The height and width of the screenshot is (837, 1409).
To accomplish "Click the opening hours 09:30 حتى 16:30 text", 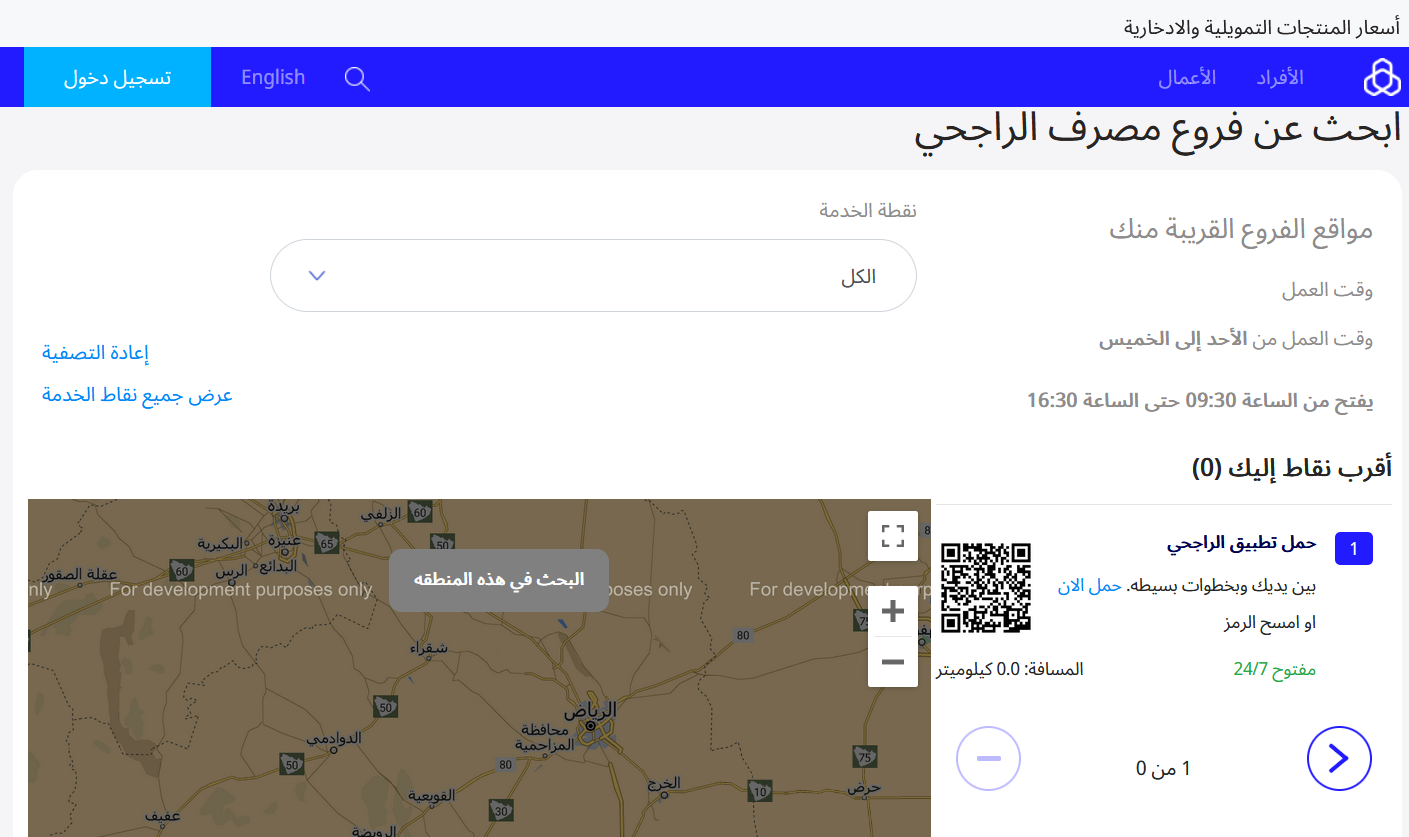I will (1200, 401).
